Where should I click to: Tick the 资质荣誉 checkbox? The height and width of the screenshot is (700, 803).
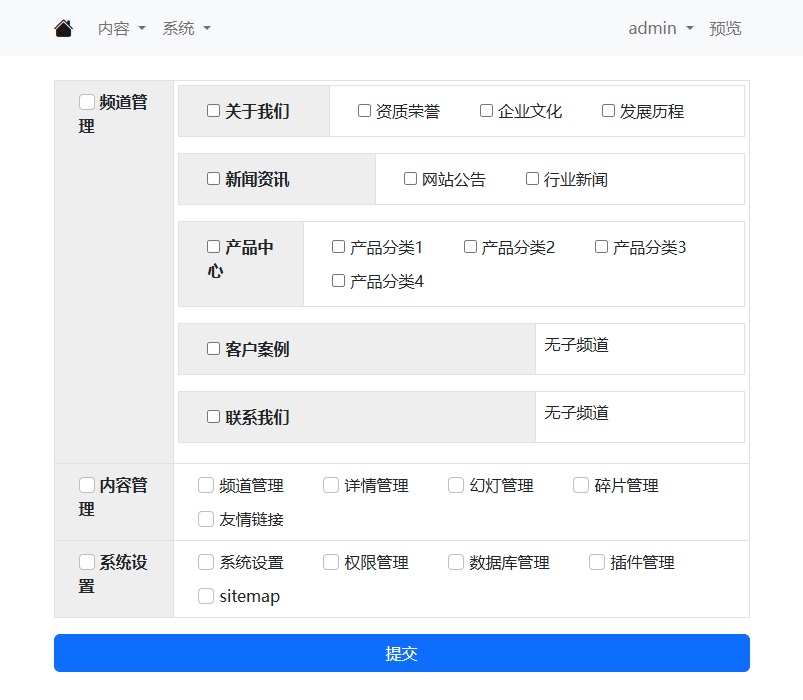click(364, 111)
